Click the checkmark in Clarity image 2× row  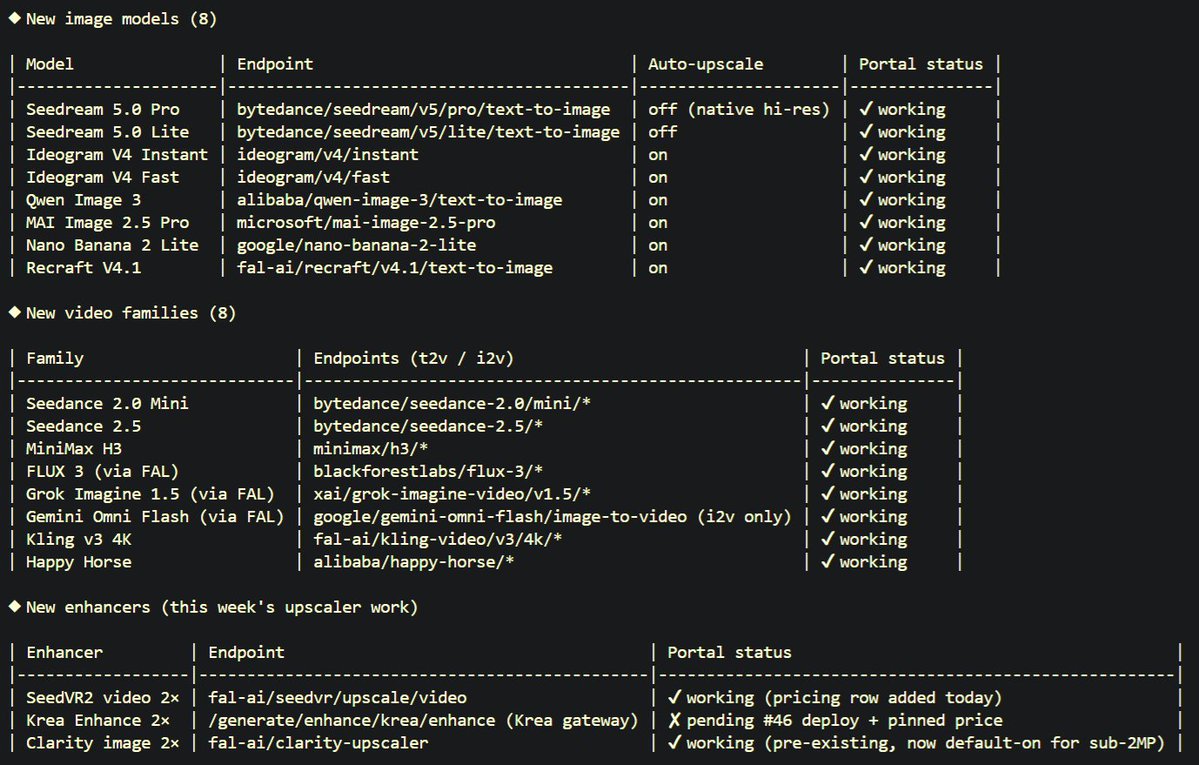(674, 742)
